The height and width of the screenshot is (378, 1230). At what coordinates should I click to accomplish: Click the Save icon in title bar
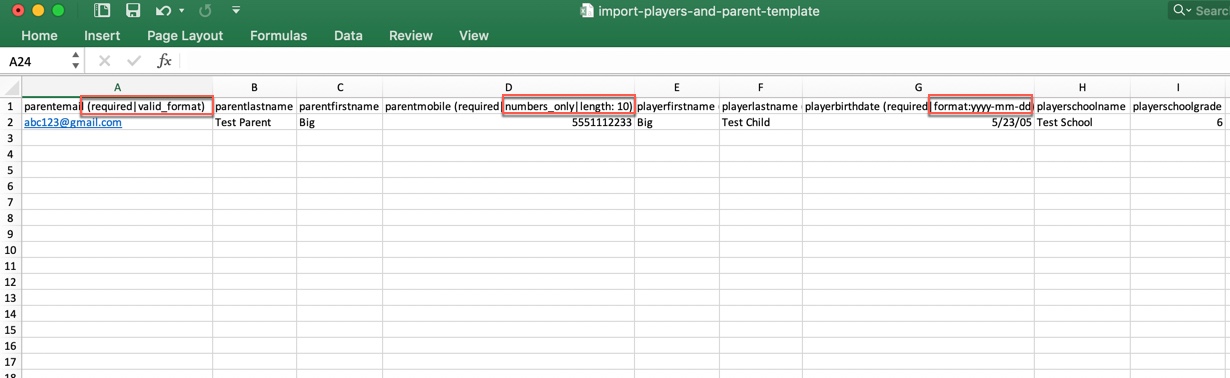pos(132,11)
